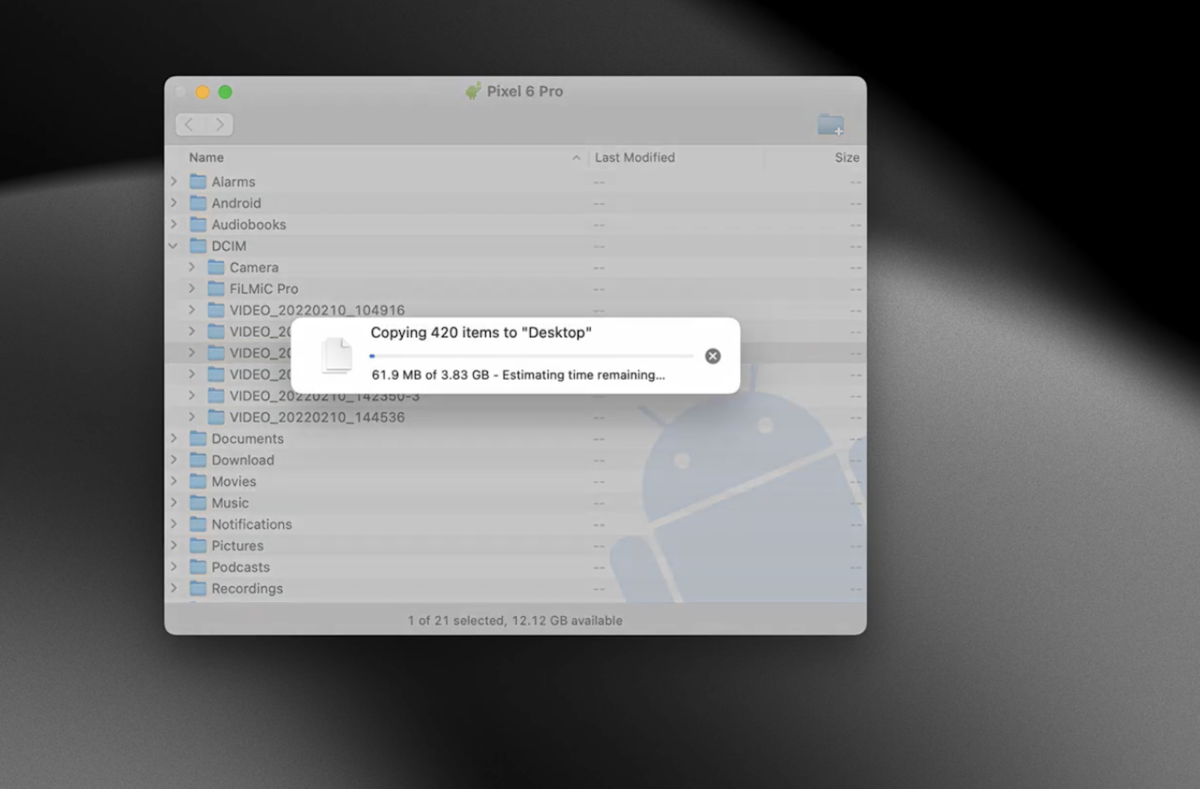Click the Download folder icon

(x=198, y=460)
